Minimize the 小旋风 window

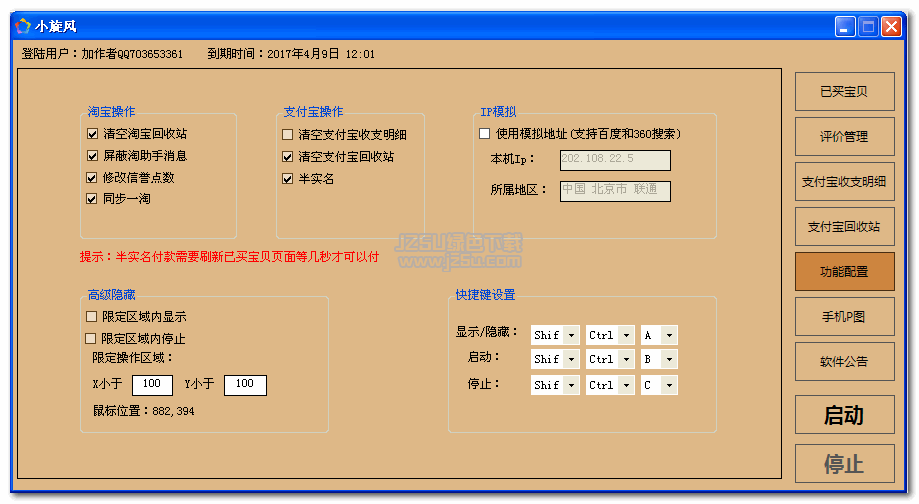tap(845, 27)
